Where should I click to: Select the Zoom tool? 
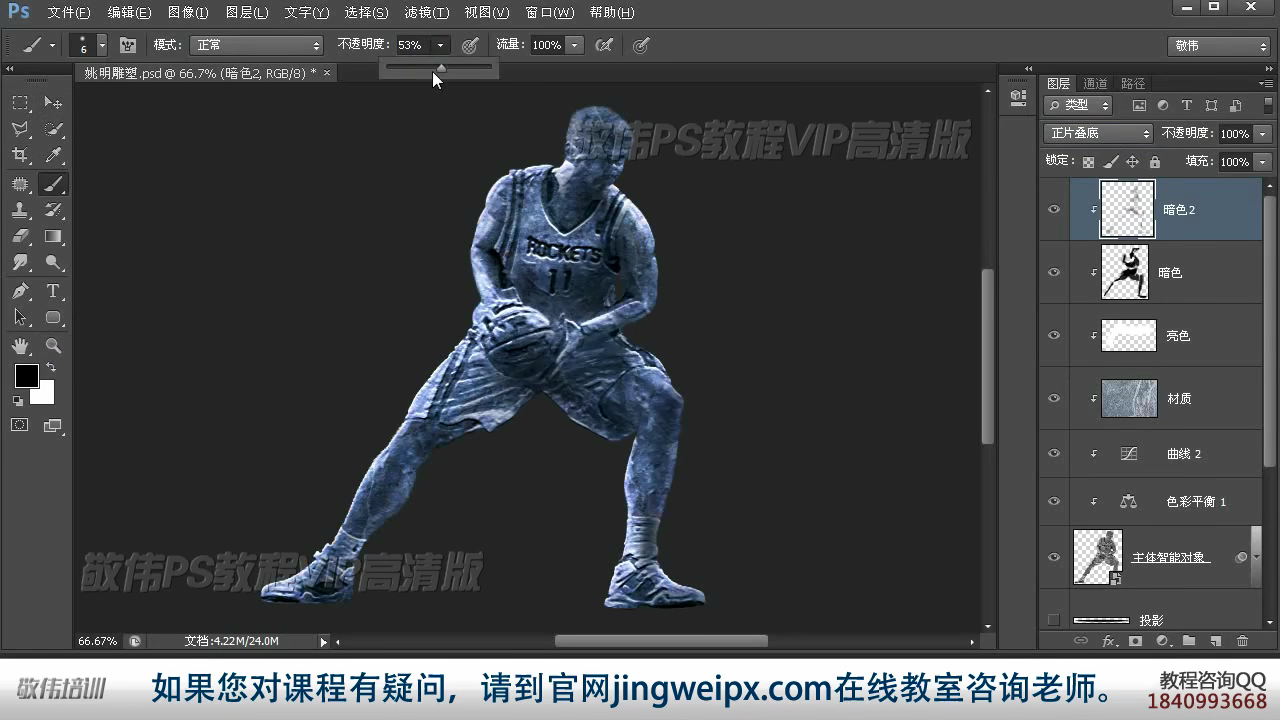tap(53, 346)
